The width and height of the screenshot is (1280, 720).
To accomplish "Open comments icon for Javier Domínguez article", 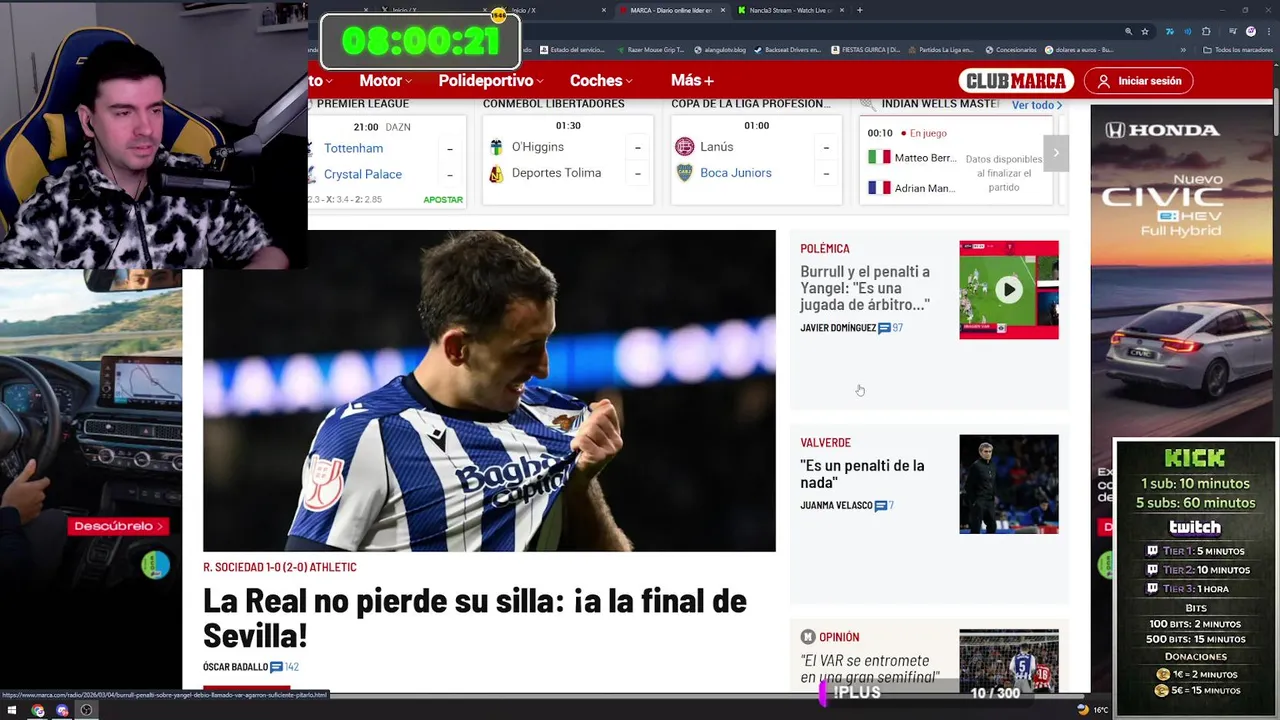I will 884,328.
